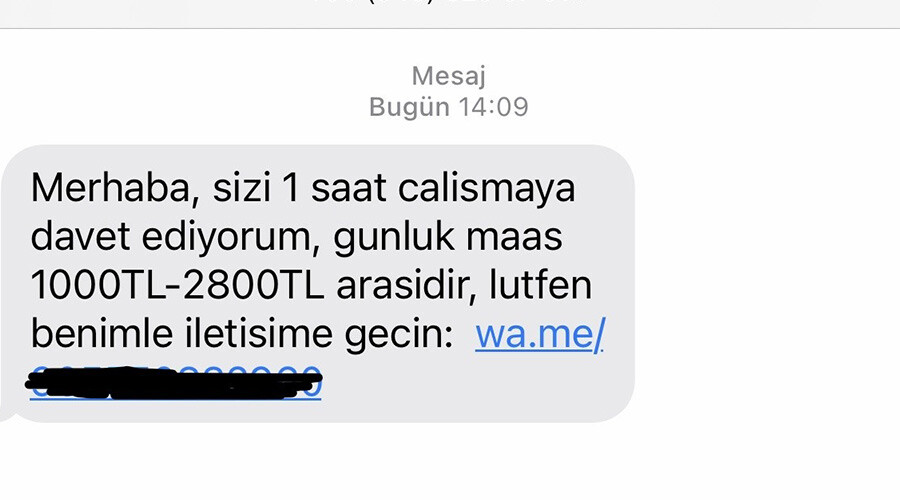Tap the "Mesaj" label above the timestamp
900x500 pixels.
(x=449, y=76)
